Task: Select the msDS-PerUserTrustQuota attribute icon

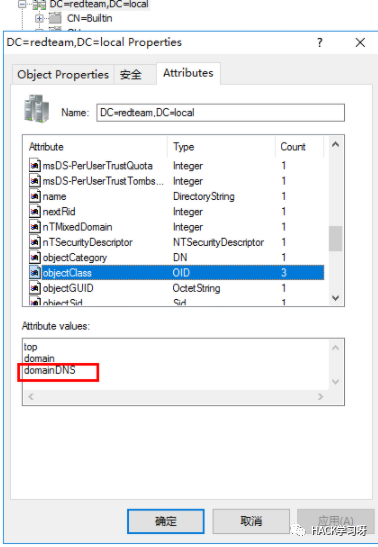Action: point(35,165)
